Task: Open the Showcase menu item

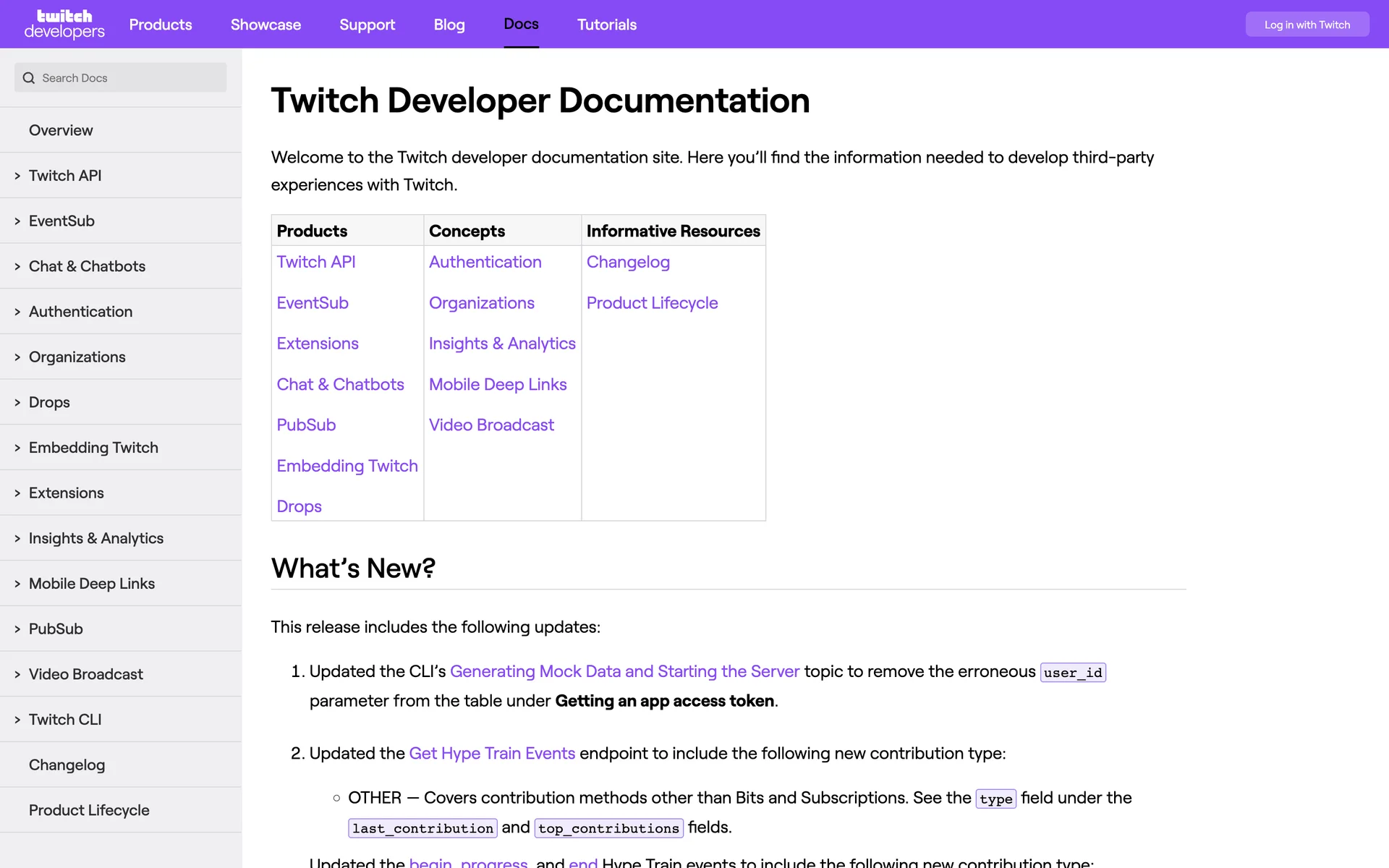Action: point(266,25)
